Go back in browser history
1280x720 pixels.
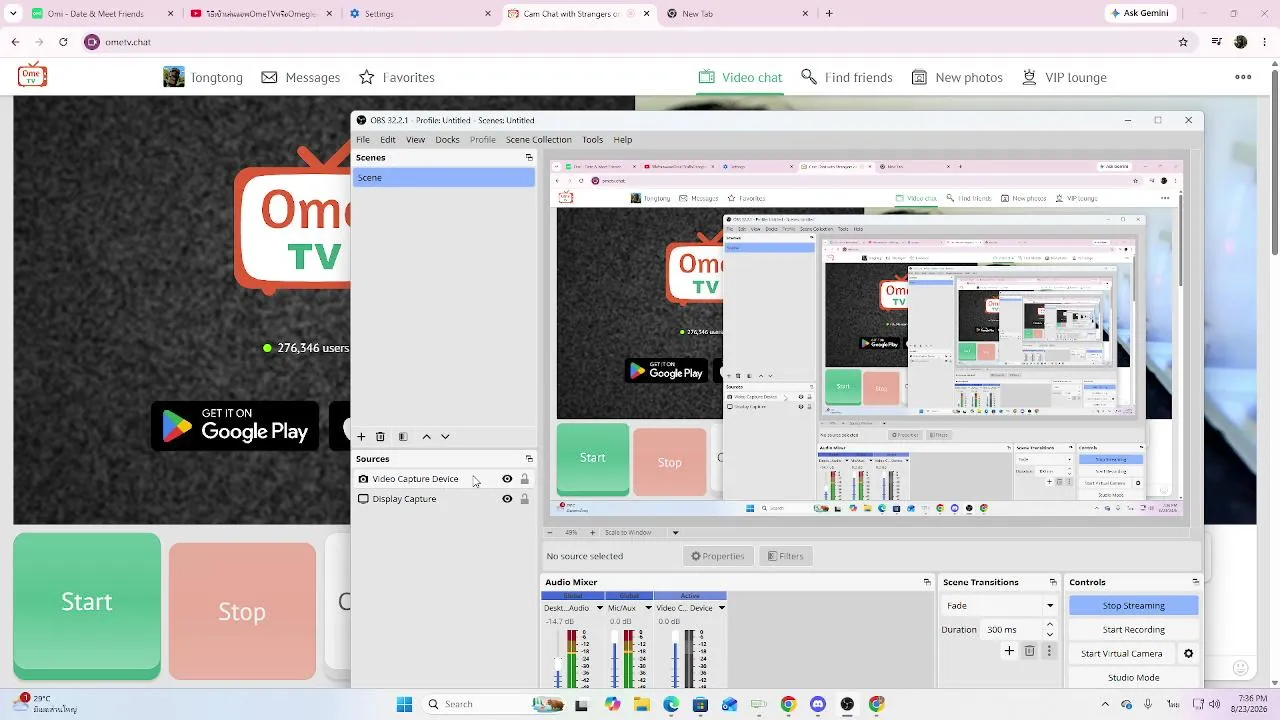coord(16,42)
